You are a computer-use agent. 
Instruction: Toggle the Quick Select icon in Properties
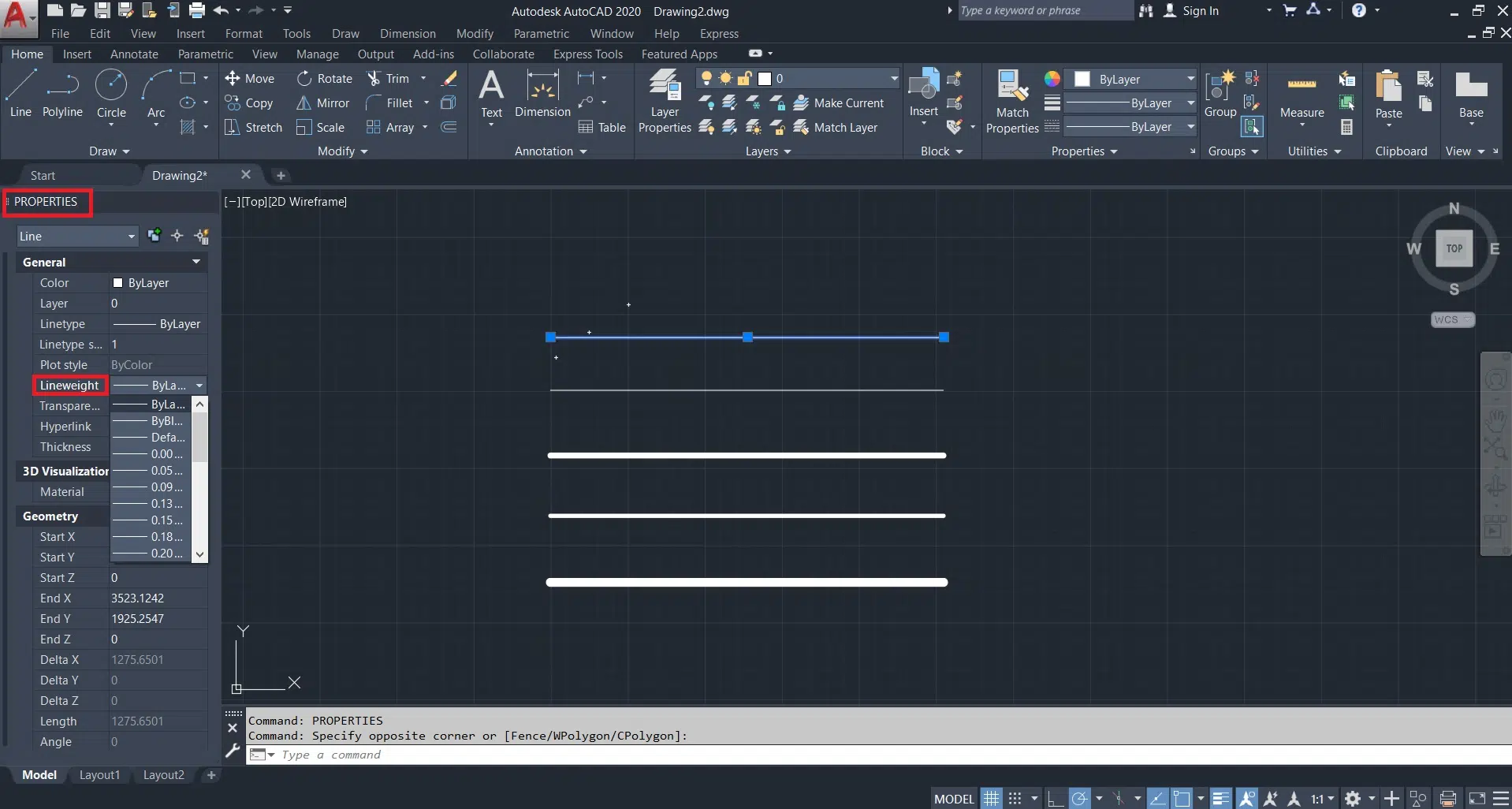click(x=202, y=236)
